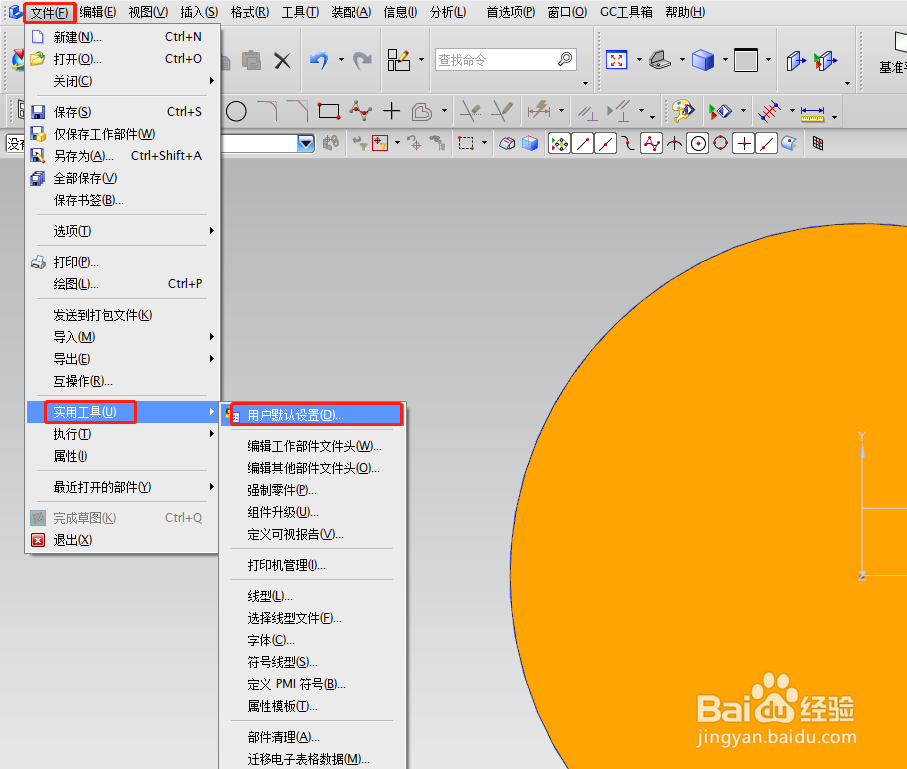Open the Undo history dropdown arrow

341,60
